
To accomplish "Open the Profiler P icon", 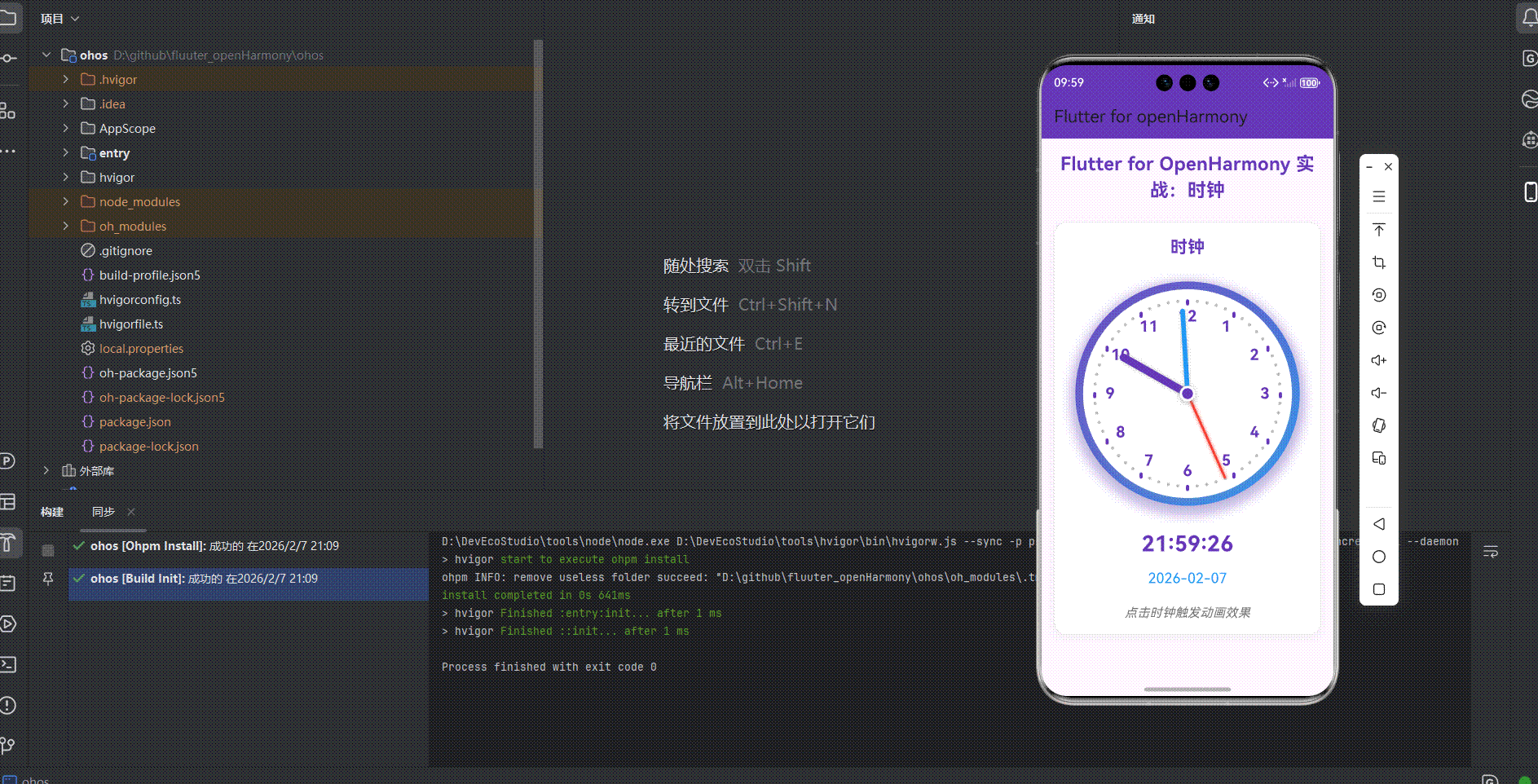I will [8, 460].
